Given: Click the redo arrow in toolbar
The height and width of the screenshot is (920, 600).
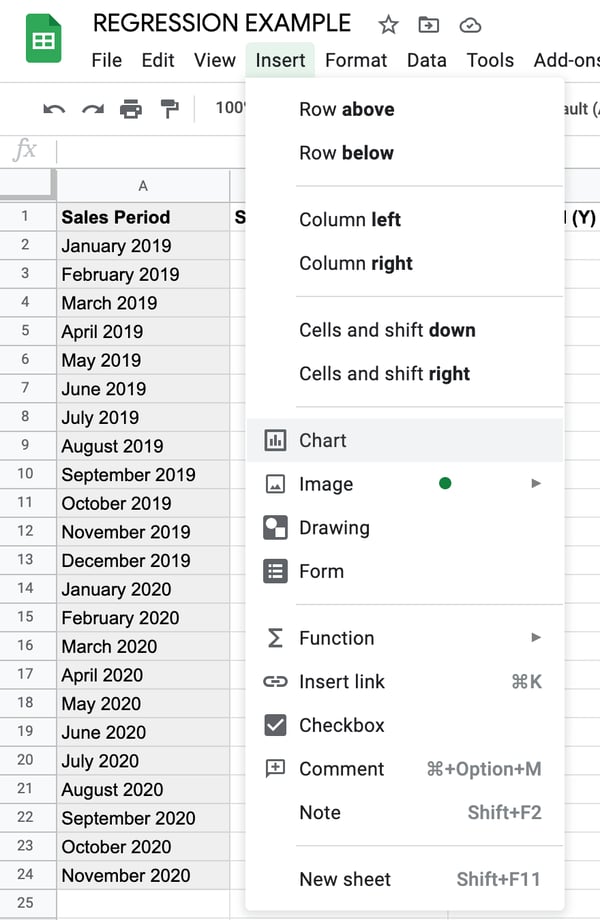Looking at the screenshot, I should pyautogui.click(x=93, y=108).
